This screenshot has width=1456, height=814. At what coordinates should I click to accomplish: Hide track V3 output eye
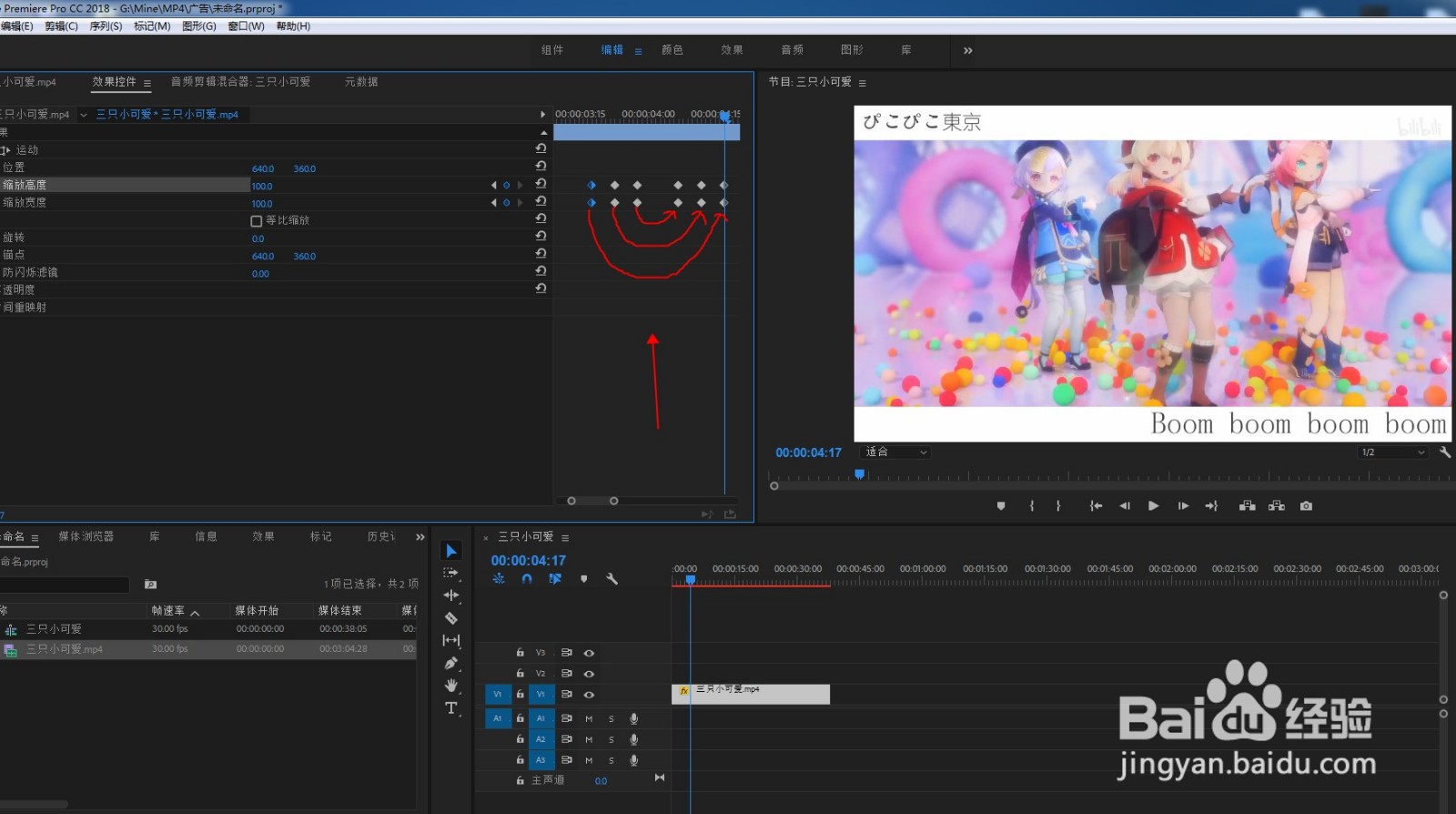click(589, 653)
